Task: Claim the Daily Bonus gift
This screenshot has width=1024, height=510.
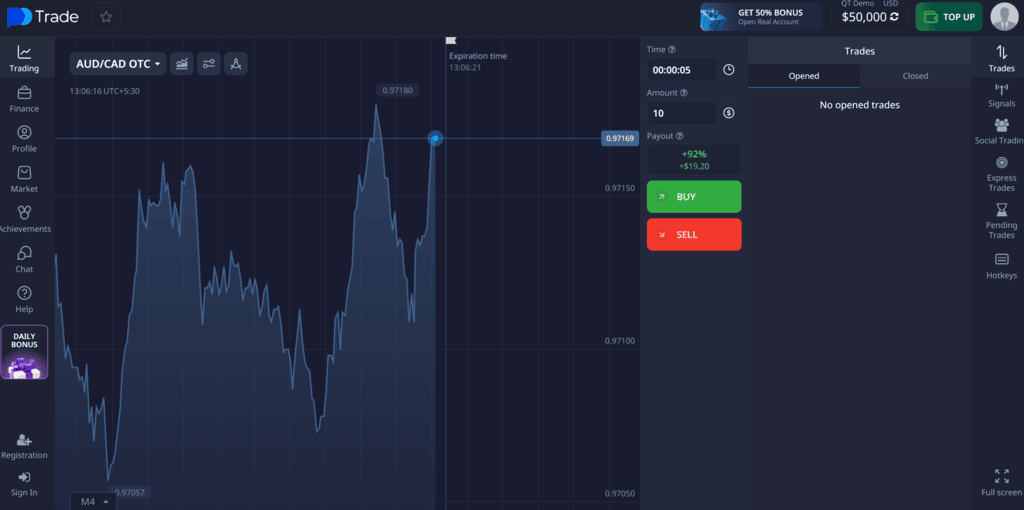Action: click(24, 352)
